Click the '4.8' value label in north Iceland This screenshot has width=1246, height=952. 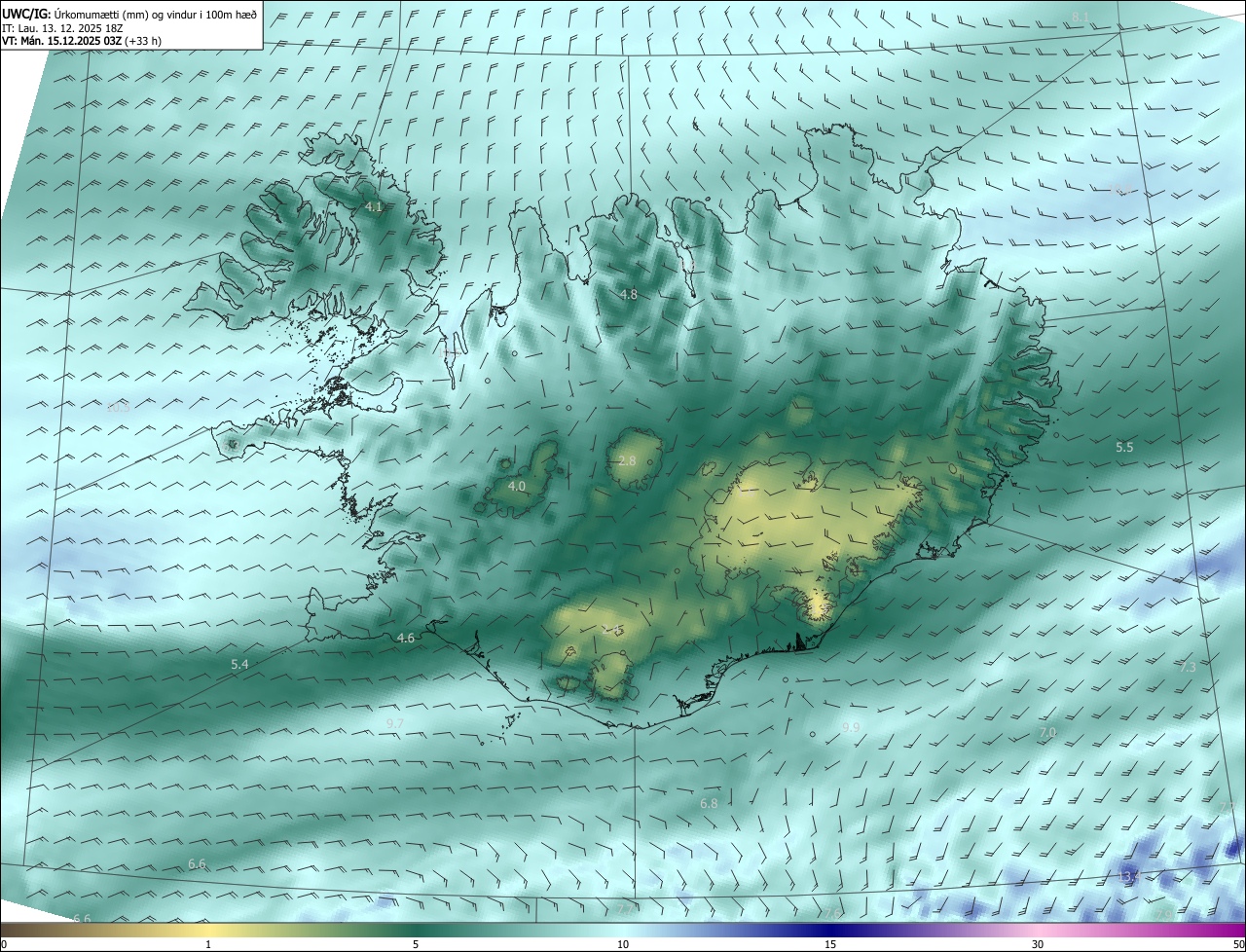(x=629, y=294)
